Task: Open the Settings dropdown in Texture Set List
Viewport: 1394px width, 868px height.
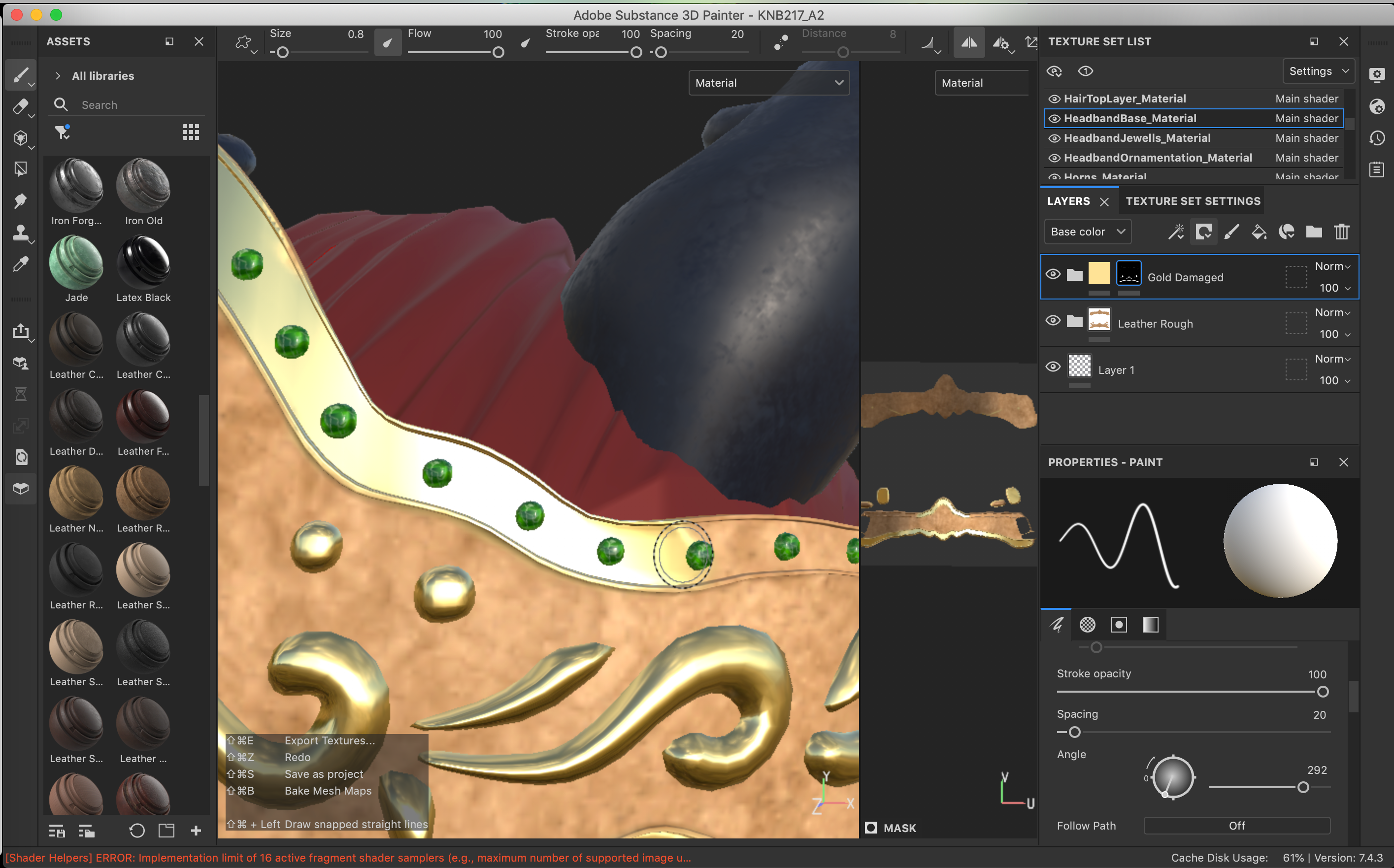Action: pos(1318,71)
